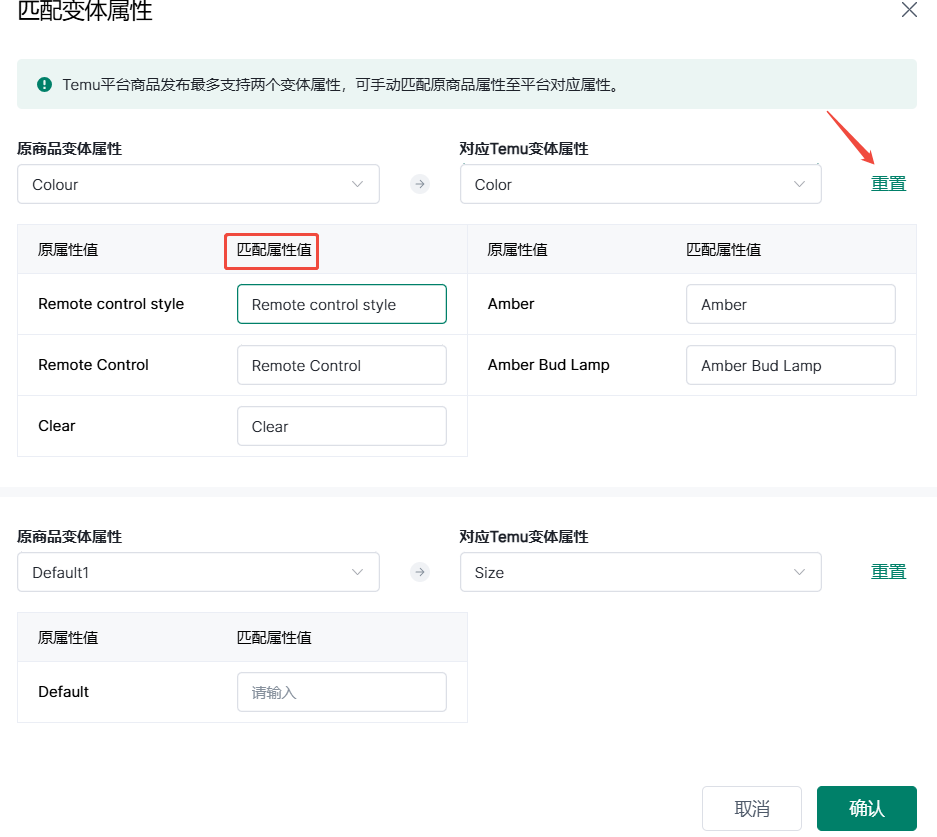Click 重置 link next to Color dropdown
This screenshot has height=837, width=937.
tap(889, 184)
